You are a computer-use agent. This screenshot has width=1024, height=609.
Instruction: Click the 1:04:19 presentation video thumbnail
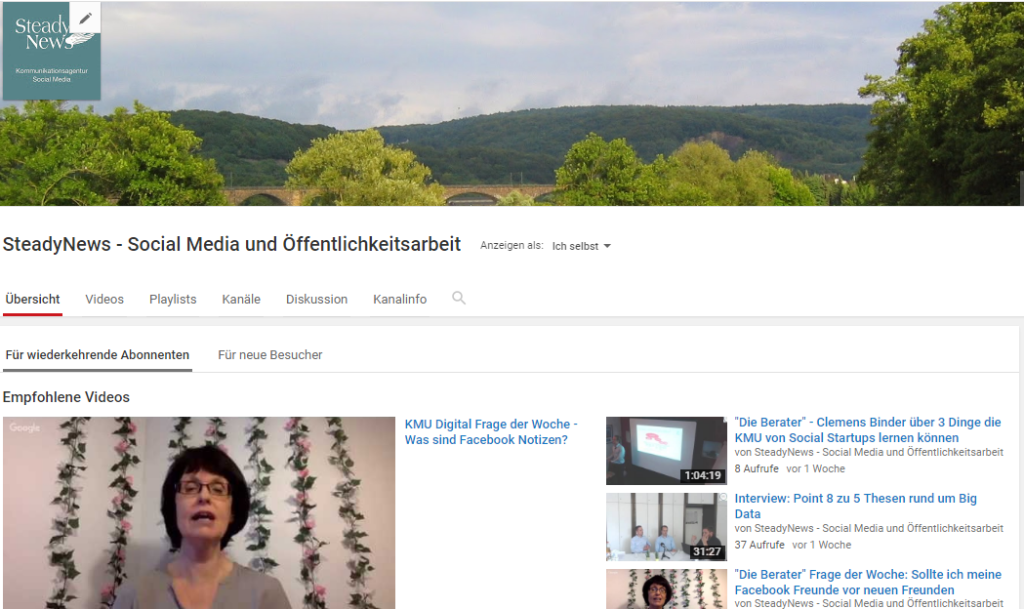(x=666, y=451)
